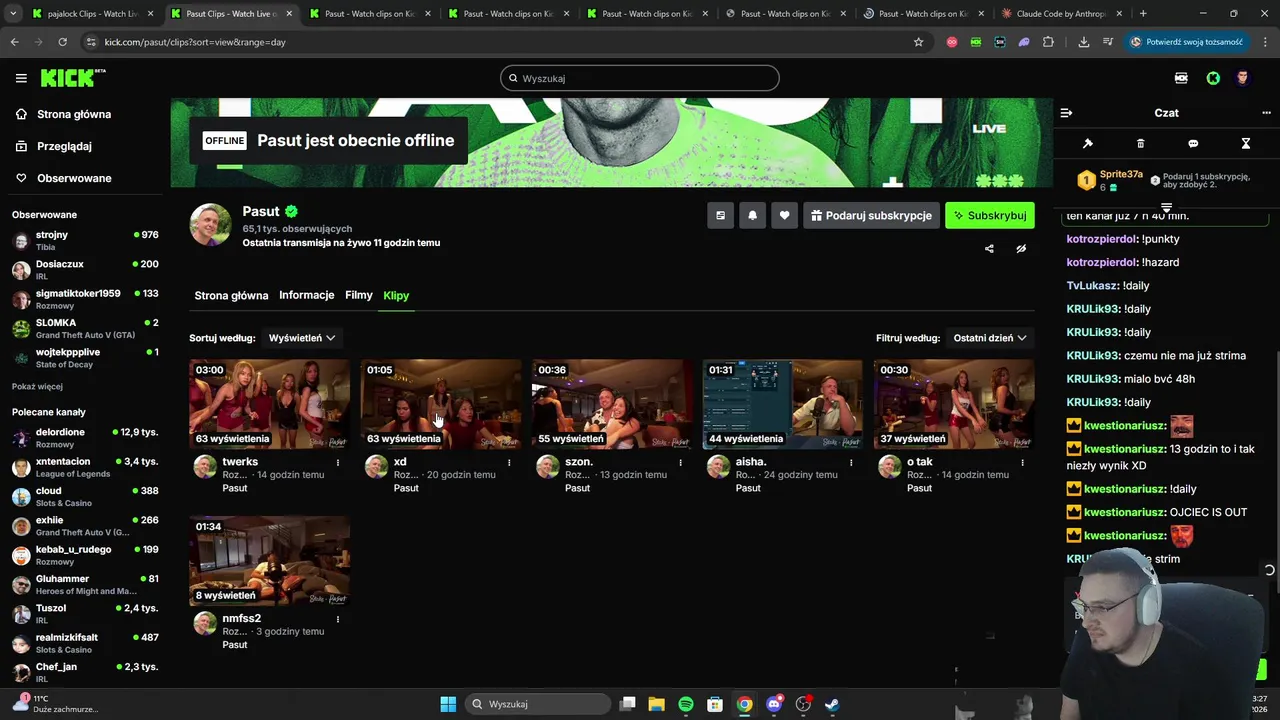Reload the page in Chrome

click(x=62, y=42)
